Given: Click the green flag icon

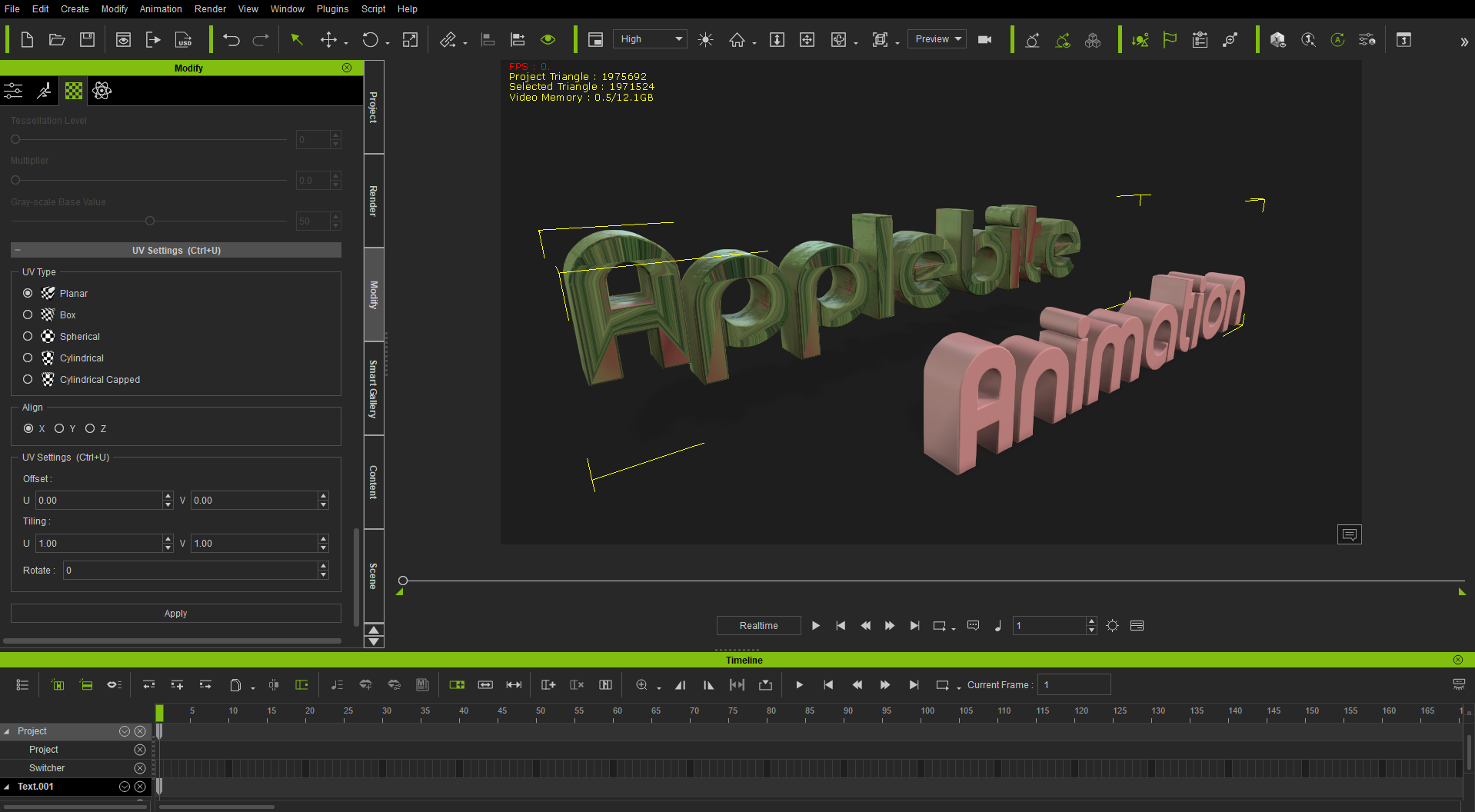Looking at the screenshot, I should 1170,39.
